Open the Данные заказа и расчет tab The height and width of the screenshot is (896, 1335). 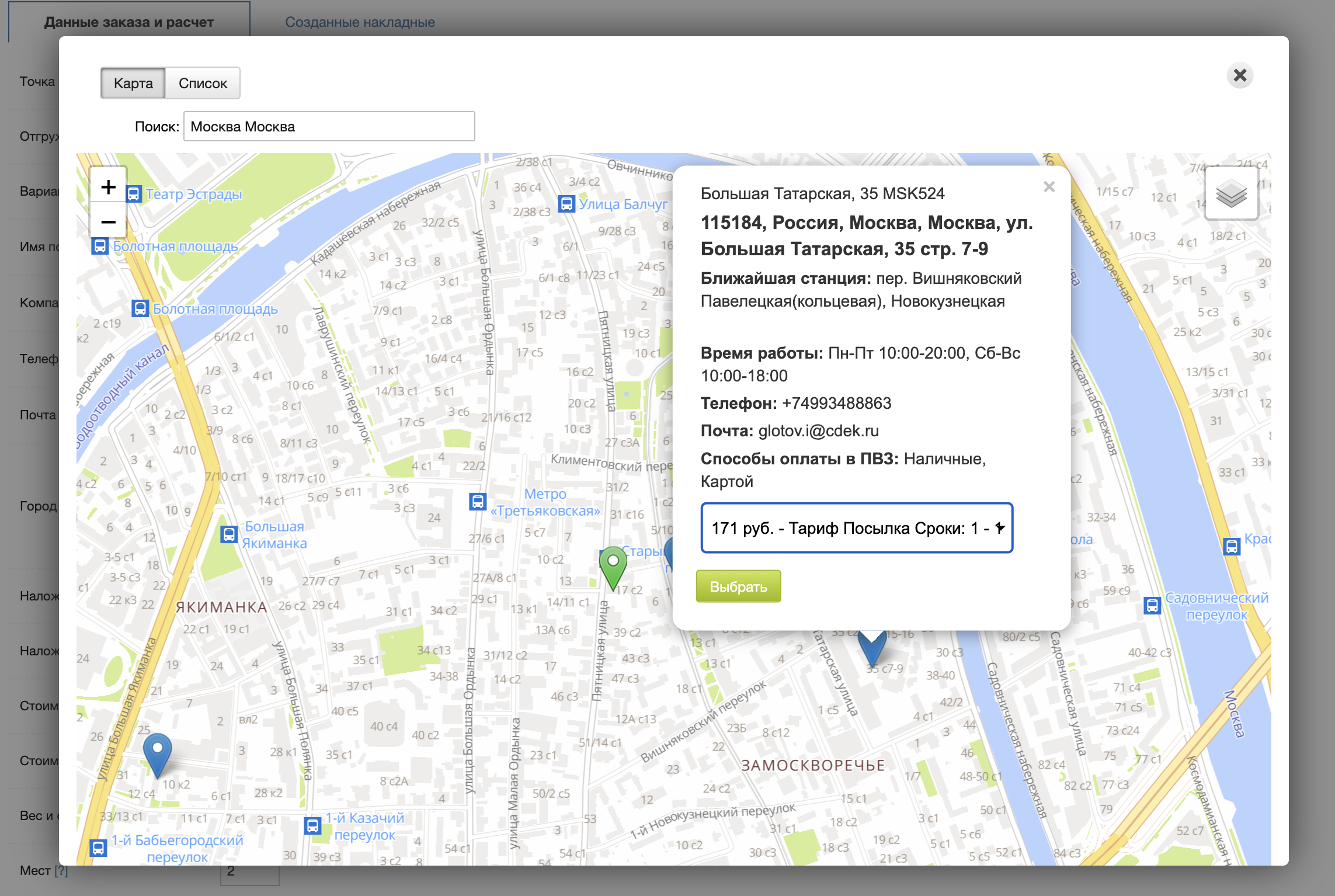tap(129, 22)
